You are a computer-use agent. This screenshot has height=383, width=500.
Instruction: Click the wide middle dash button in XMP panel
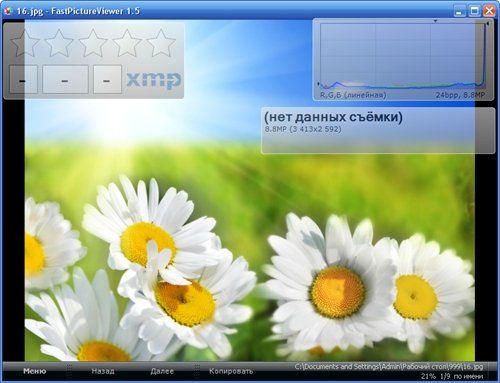click(x=65, y=79)
